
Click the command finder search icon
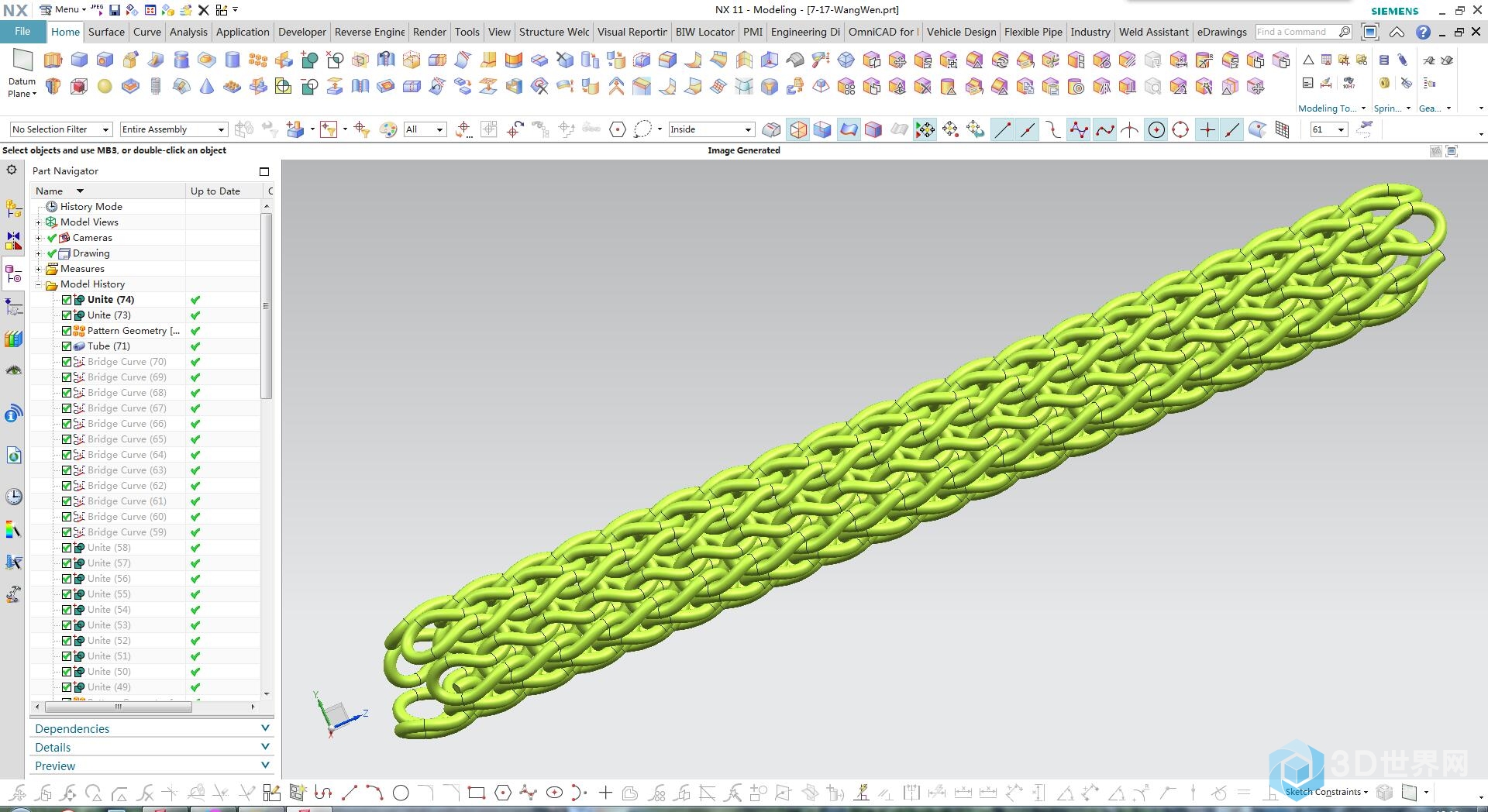point(1345,32)
